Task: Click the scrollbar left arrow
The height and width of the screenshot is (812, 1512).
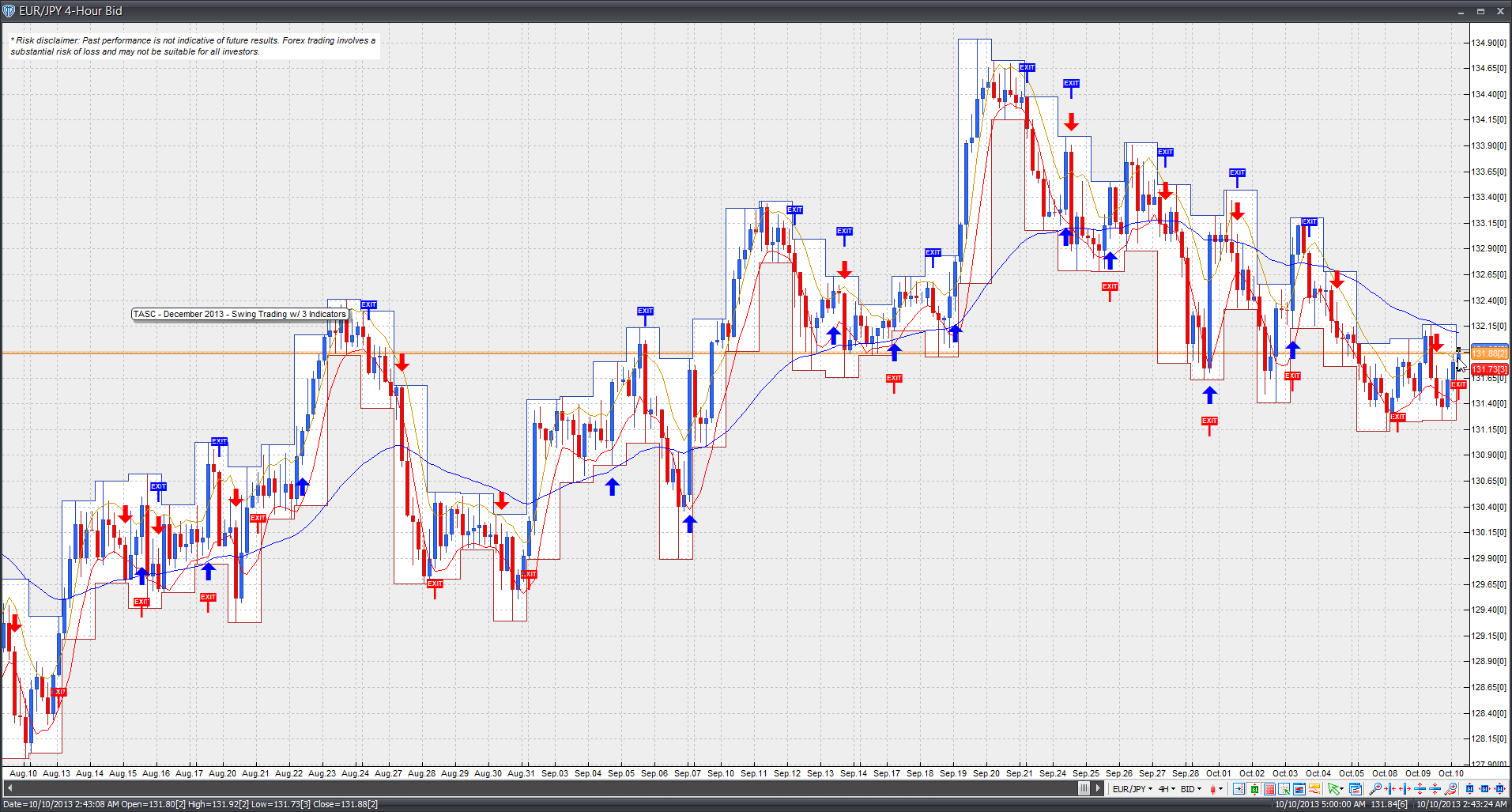Action: pos(9,788)
